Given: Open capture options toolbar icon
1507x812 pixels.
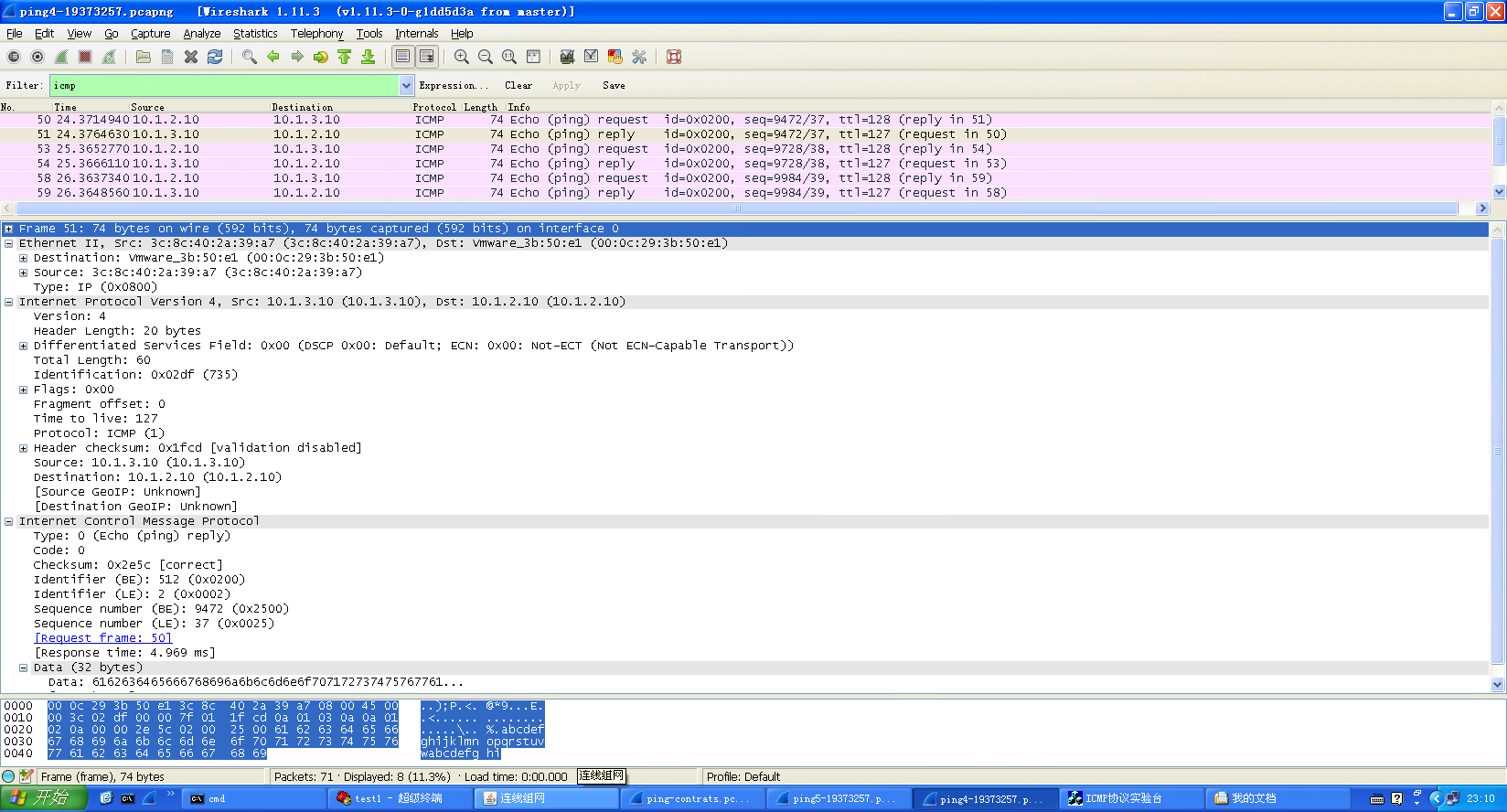Looking at the screenshot, I should (37, 57).
